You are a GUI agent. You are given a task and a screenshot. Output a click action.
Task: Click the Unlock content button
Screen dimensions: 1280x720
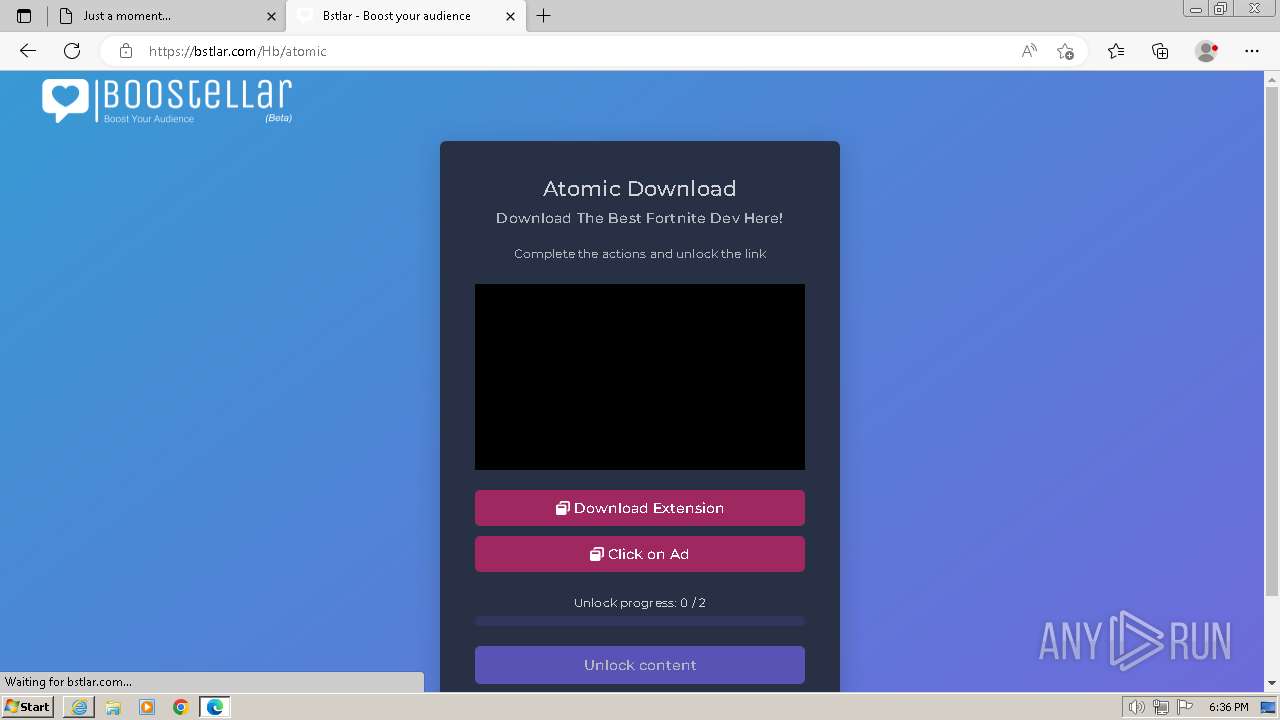click(x=640, y=665)
